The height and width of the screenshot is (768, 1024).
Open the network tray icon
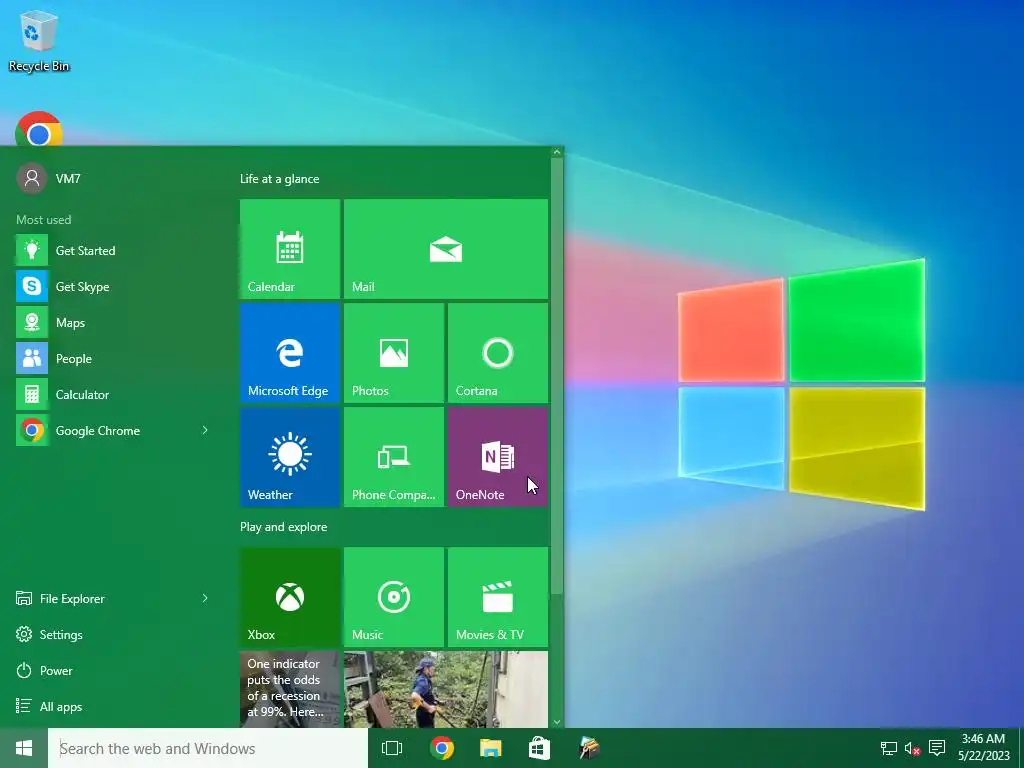(x=889, y=748)
